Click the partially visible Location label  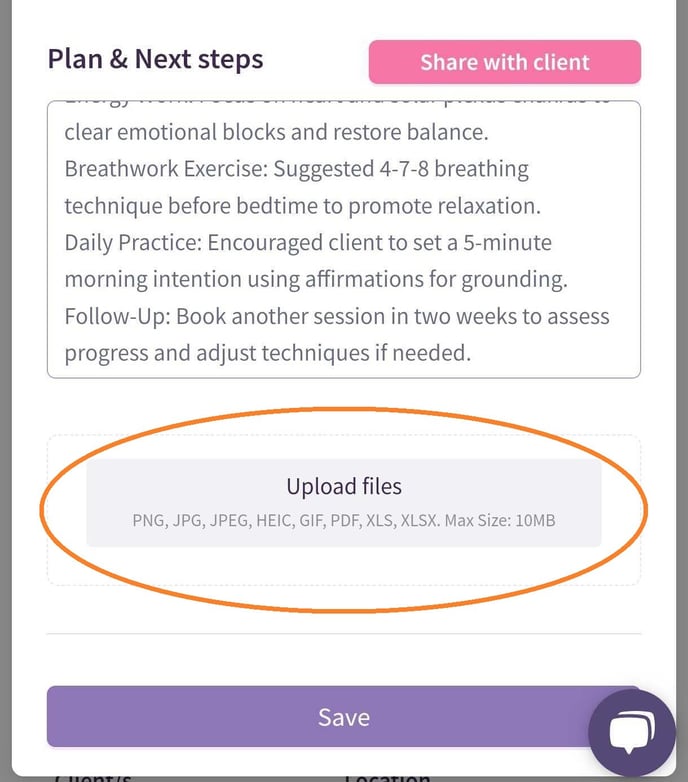(388, 776)
